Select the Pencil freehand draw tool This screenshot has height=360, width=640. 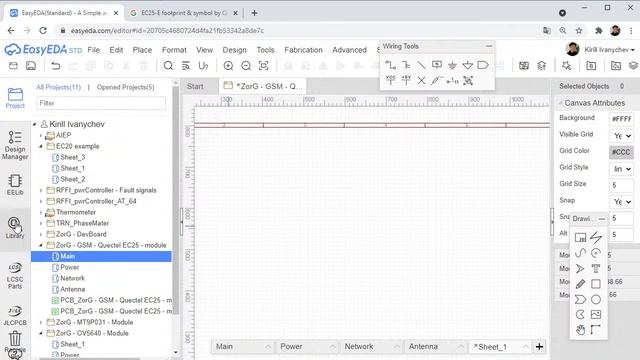click(580, 284)
